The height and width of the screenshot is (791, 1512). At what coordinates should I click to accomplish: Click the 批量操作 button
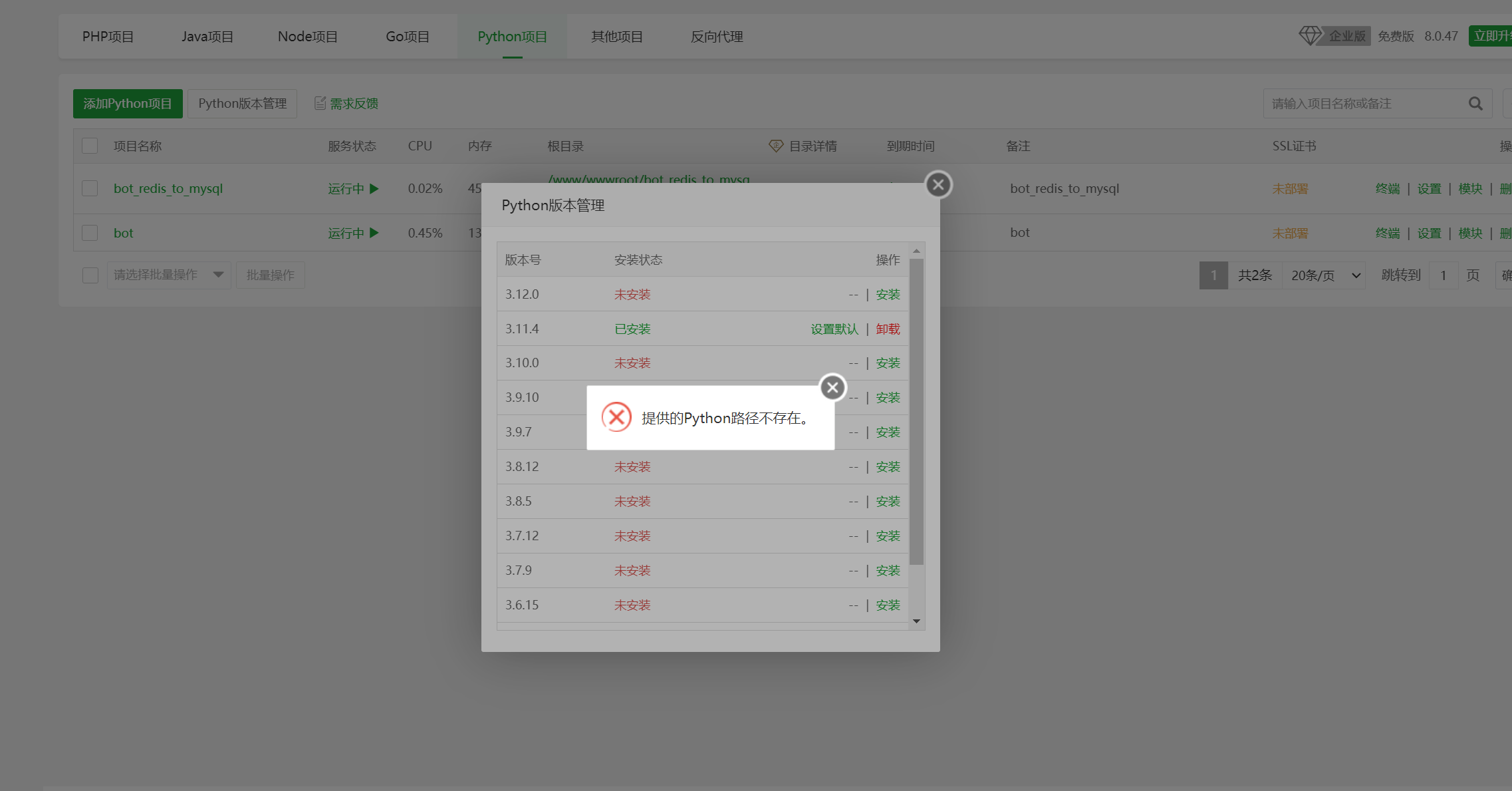[271, 275]
